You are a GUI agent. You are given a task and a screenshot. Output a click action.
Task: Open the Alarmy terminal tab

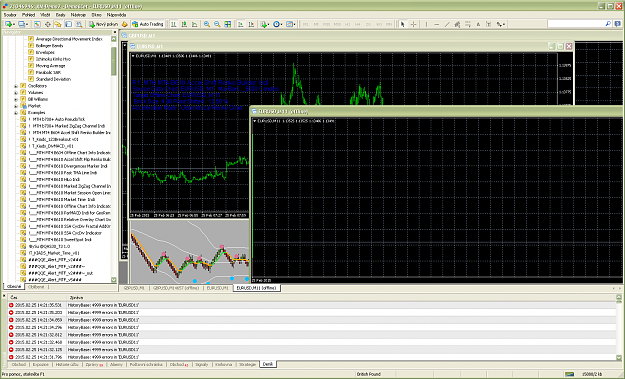pyautogui.click(x=116, y=365)
